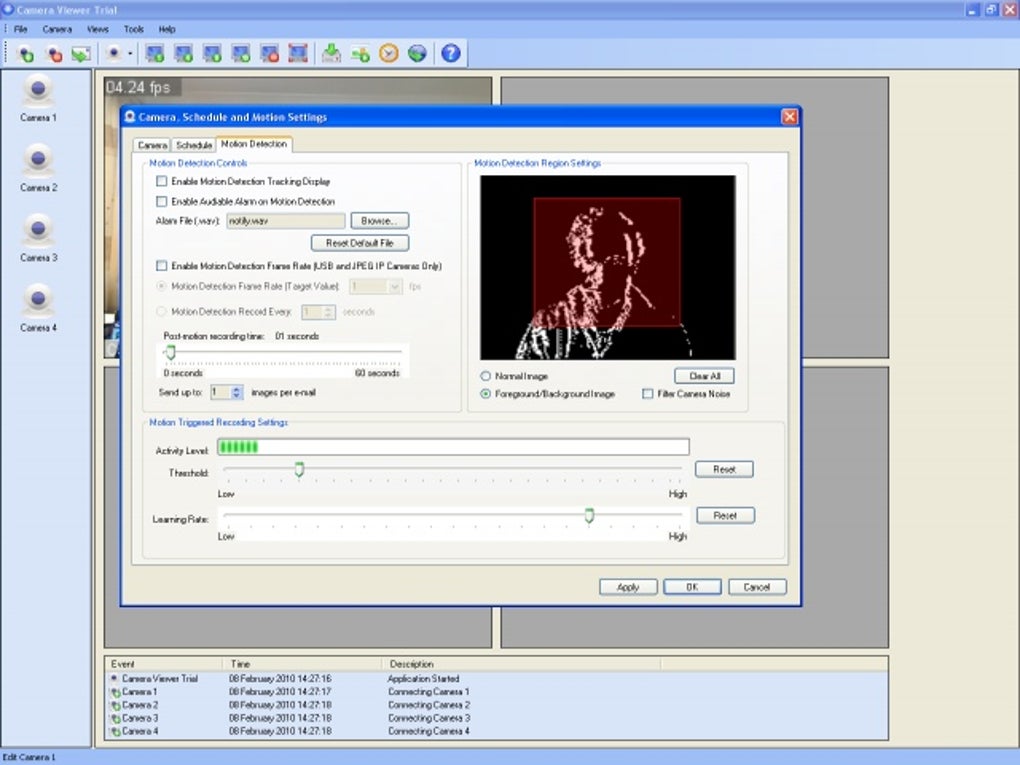Click the green download toolbar icon
This screenshot has height=765, width=1020.
point(330,53)
